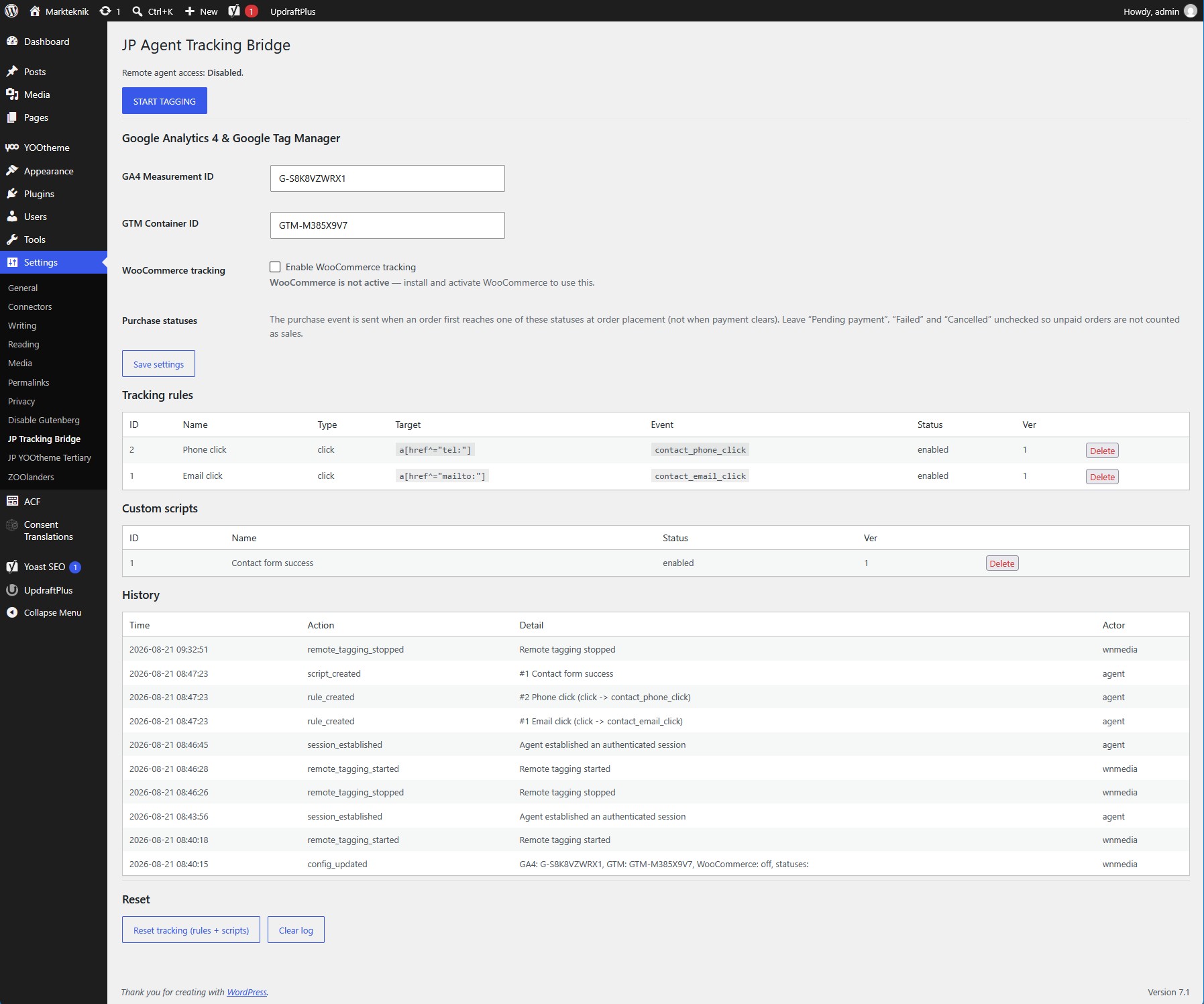Click Save settings button
This screenshot has height=1004, width=1204.
pos(158,364)
